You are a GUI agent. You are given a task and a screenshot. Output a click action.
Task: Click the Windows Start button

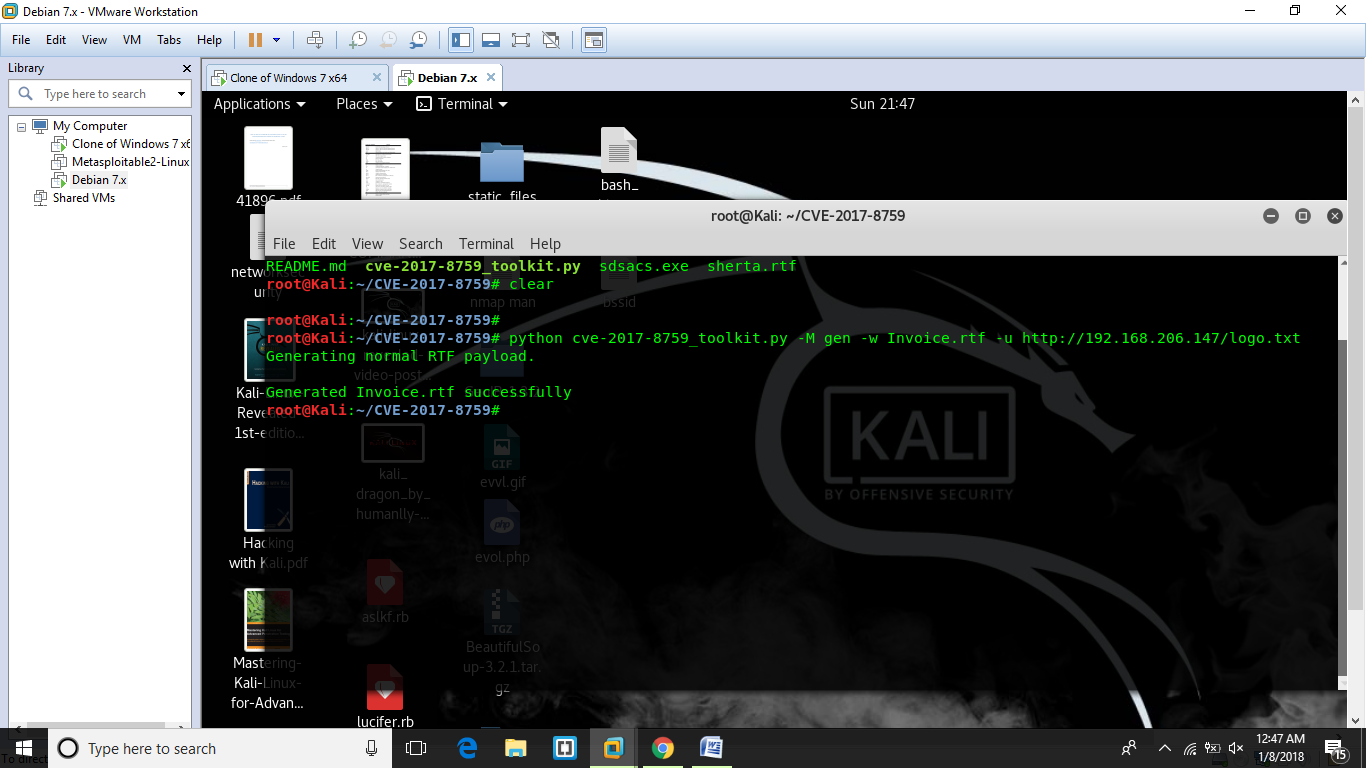click(23, 748)
